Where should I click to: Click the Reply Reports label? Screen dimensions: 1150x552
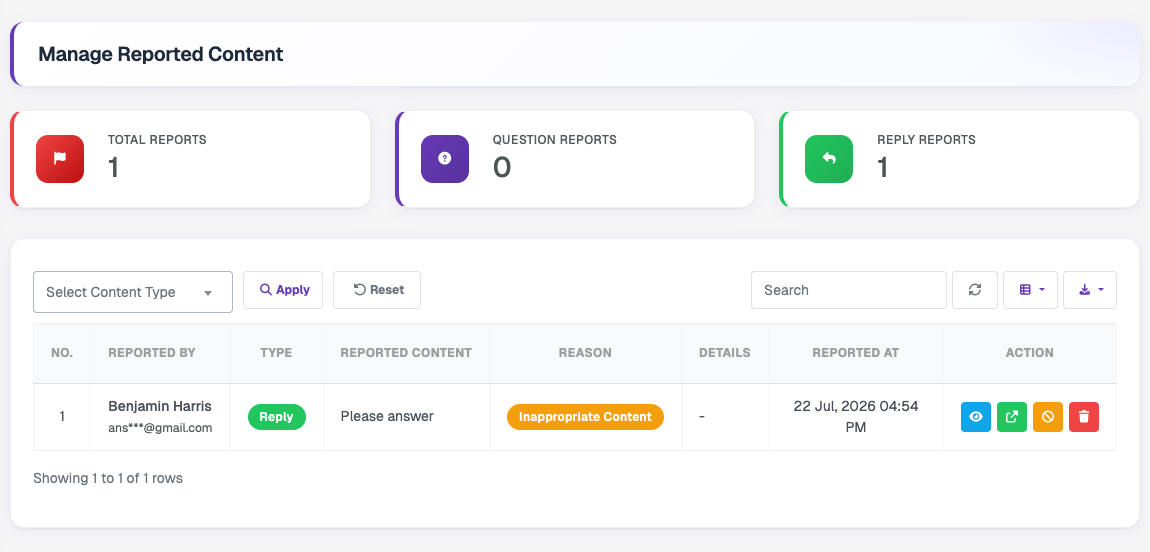pyautogui.click(x=926, y=139)
